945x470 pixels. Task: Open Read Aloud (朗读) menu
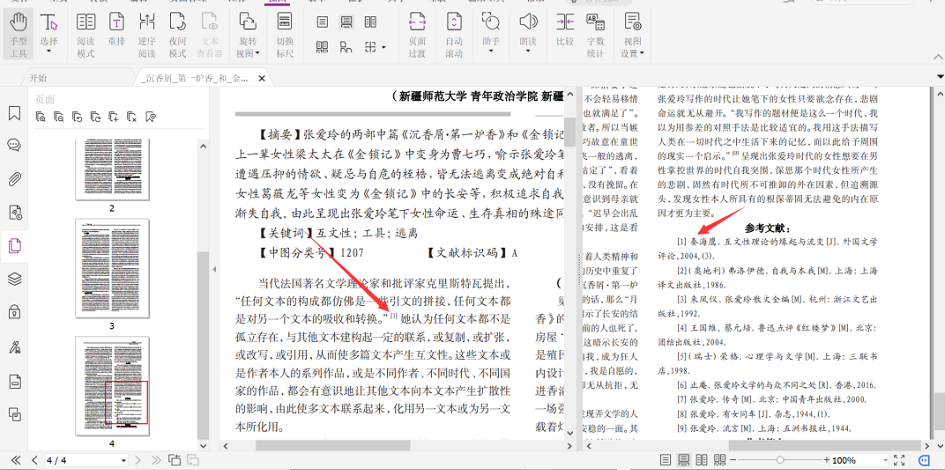tap(528, 34)
